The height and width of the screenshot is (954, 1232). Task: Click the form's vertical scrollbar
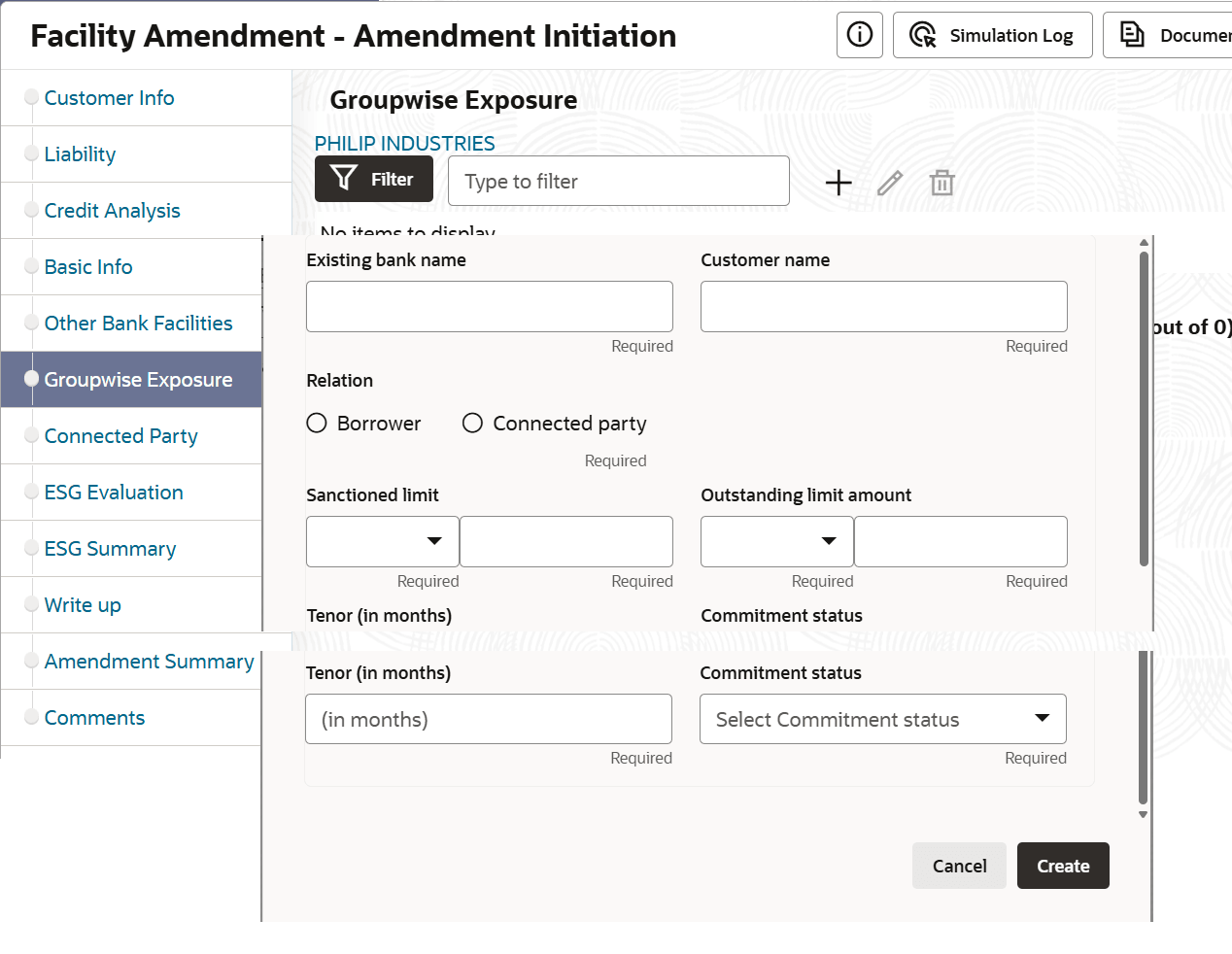tap(1144, 408)
